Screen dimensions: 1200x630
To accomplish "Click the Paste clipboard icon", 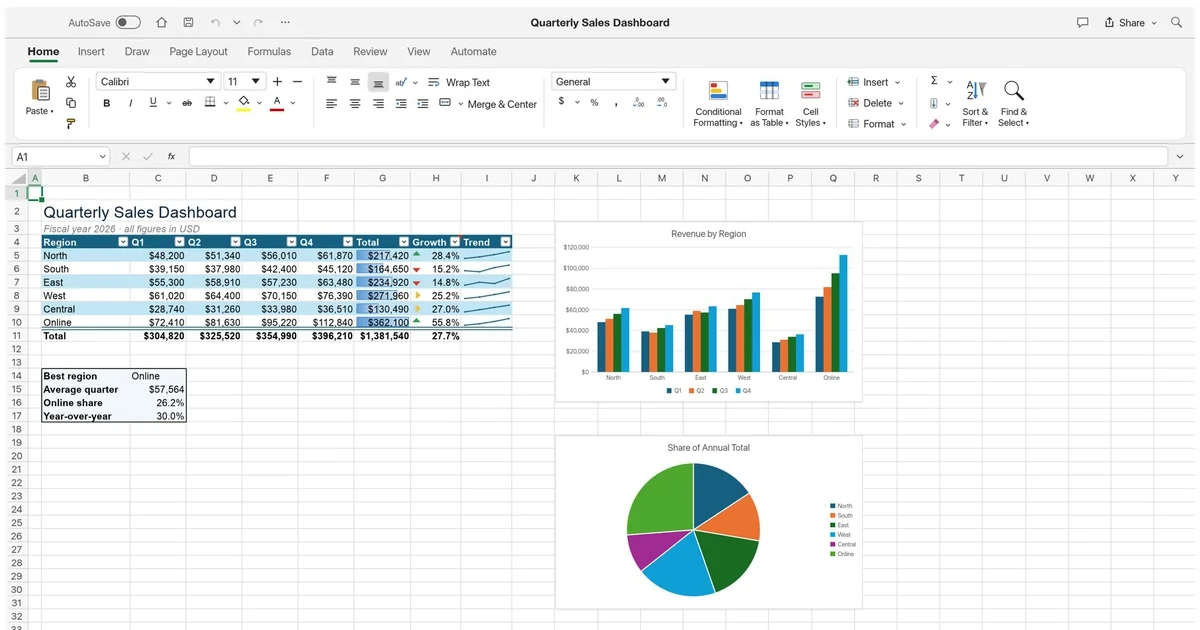I will coord(40,91).
